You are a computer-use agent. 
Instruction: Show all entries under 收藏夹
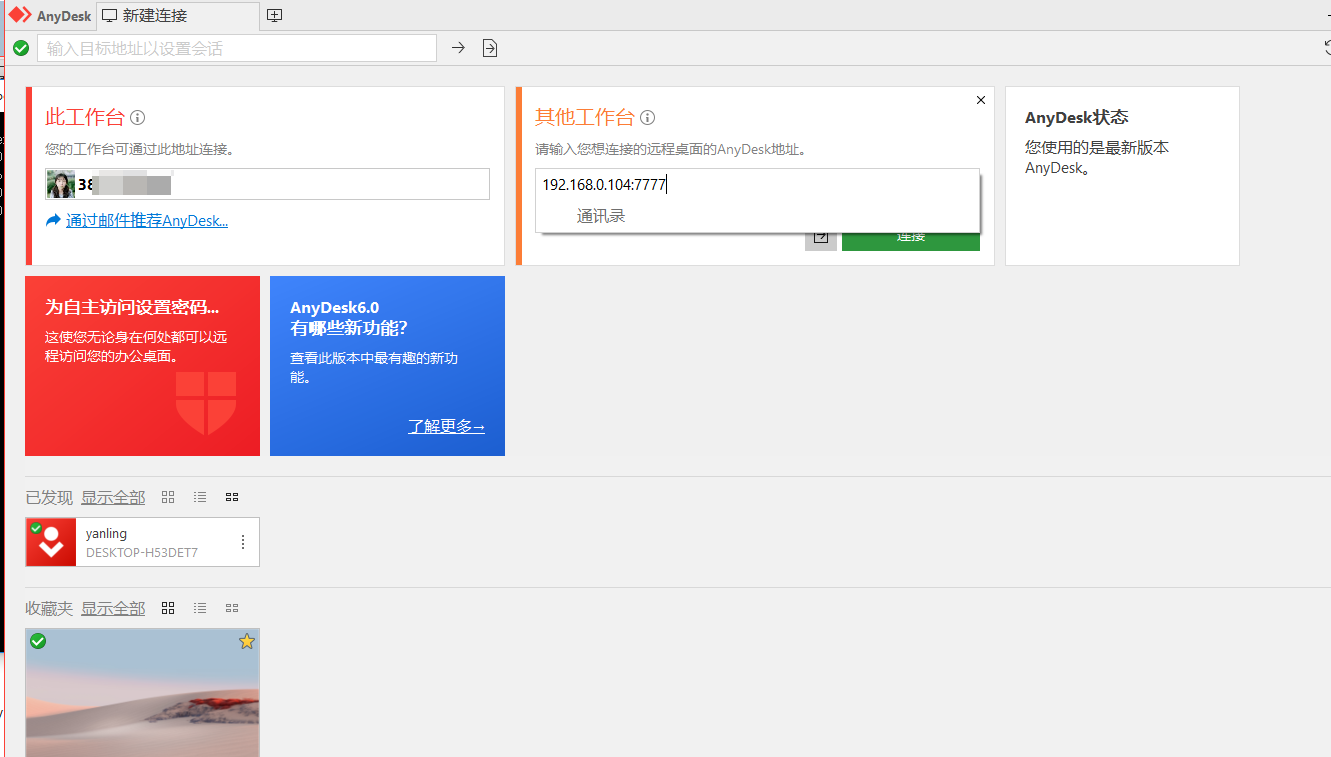coord(113,608)
